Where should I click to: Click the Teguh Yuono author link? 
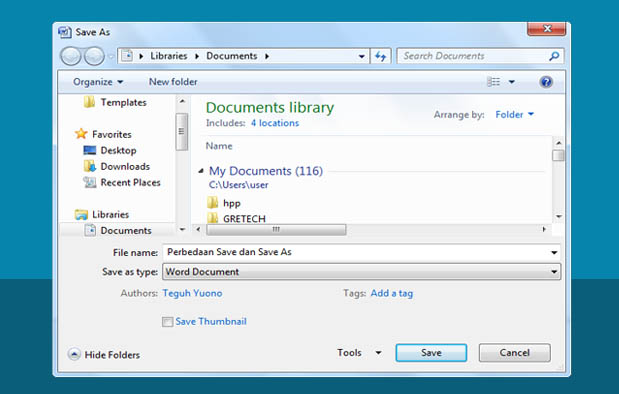(192, 293)
